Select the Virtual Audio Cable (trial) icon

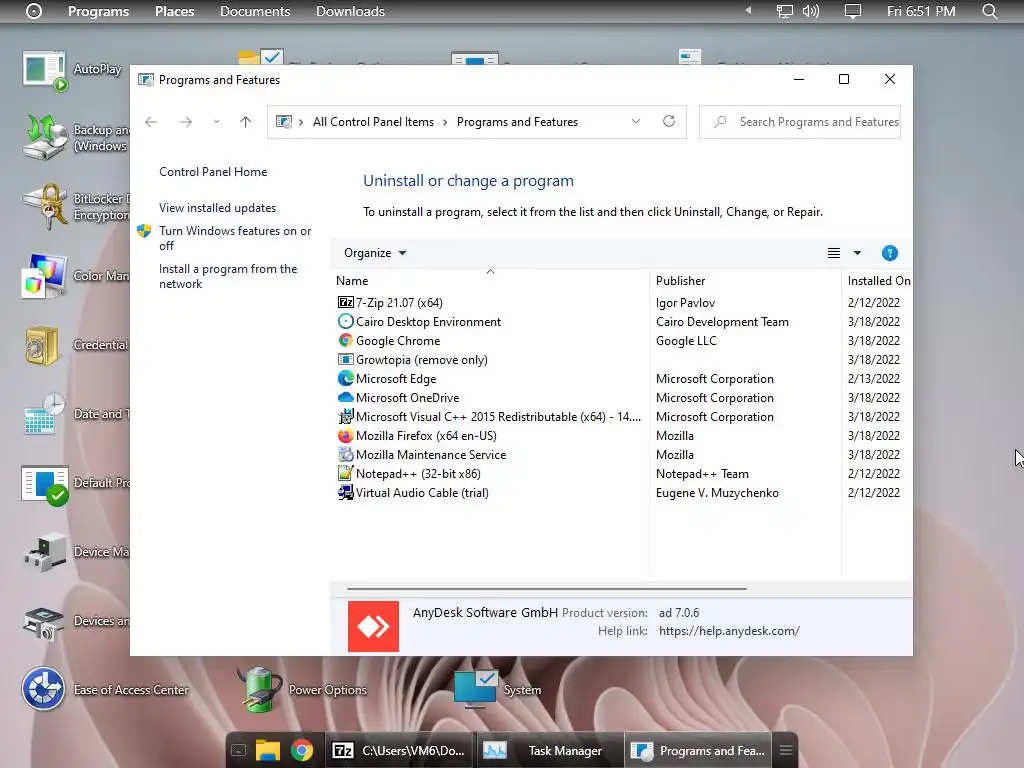pos(345,492)
